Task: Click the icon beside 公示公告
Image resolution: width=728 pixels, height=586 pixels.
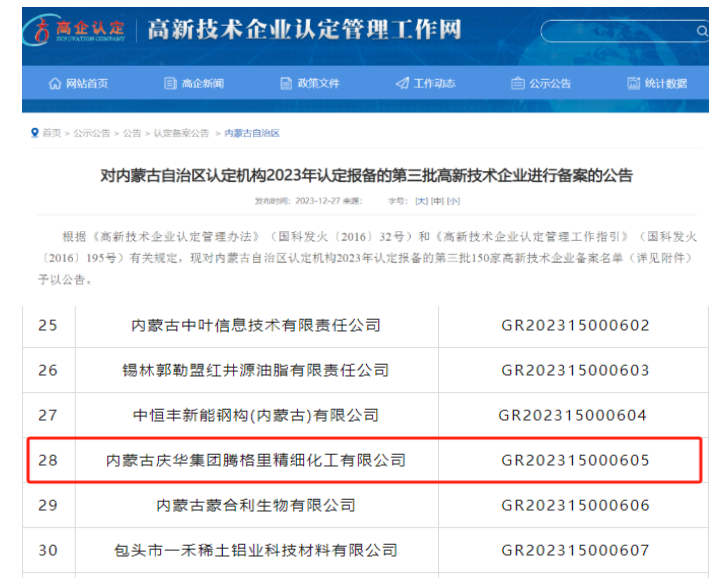Action: pos(517,84)
